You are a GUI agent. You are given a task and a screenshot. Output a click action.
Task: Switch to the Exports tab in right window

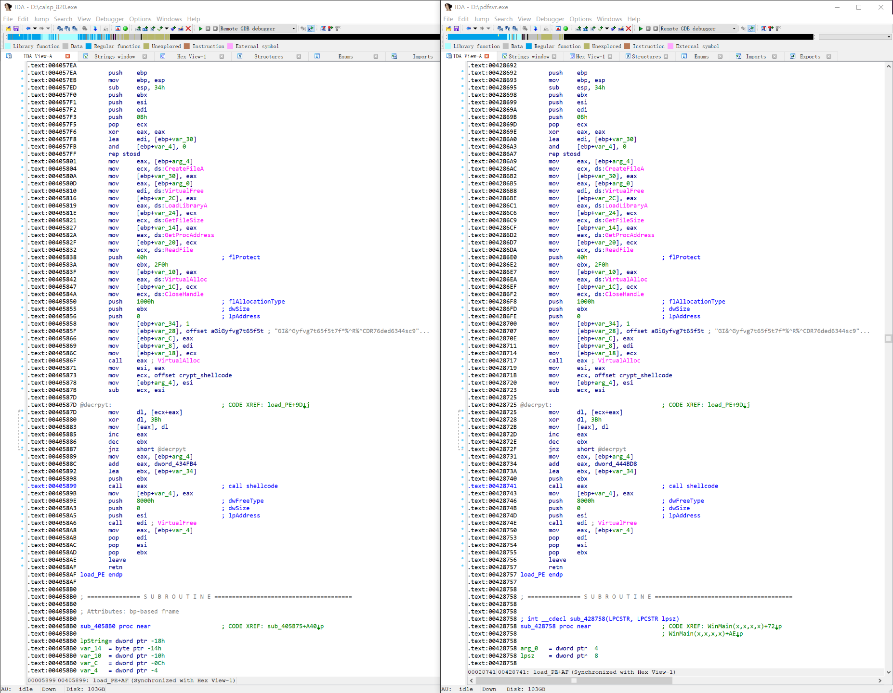(x=808, y=56)
